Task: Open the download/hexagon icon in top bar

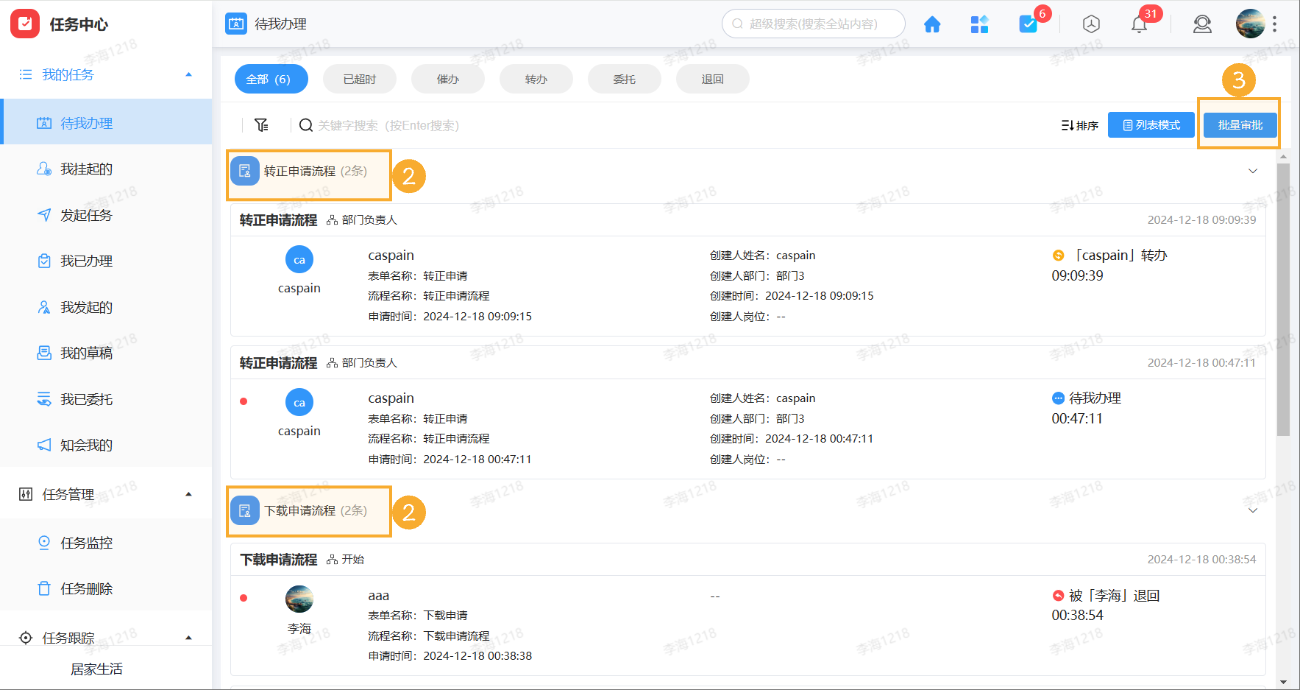Action: (x=1090, y=23)
